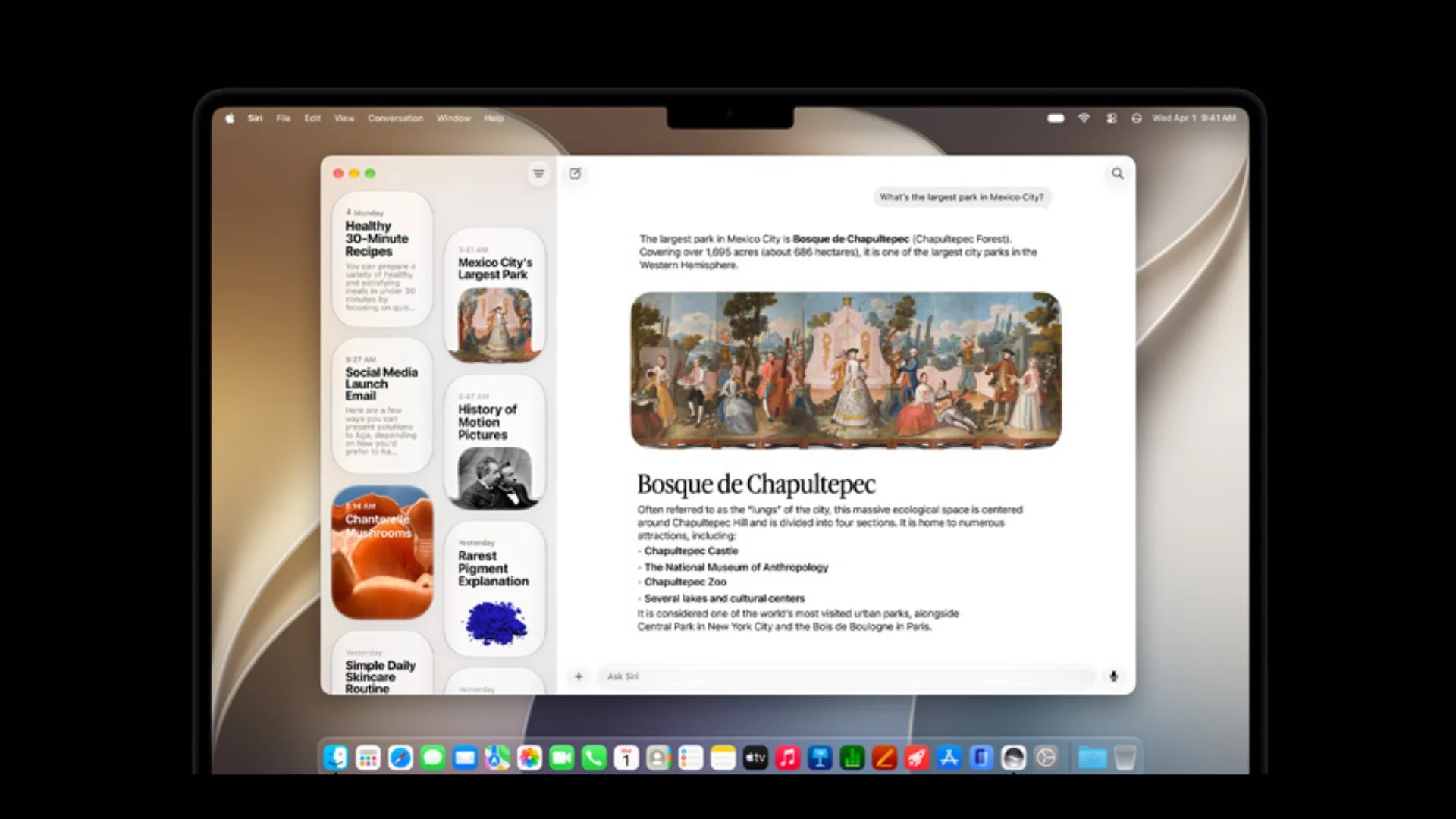The height and width of the screenshot is (819, 1456).
Task: Open the App Store from dock
Action: click(949, 758)
